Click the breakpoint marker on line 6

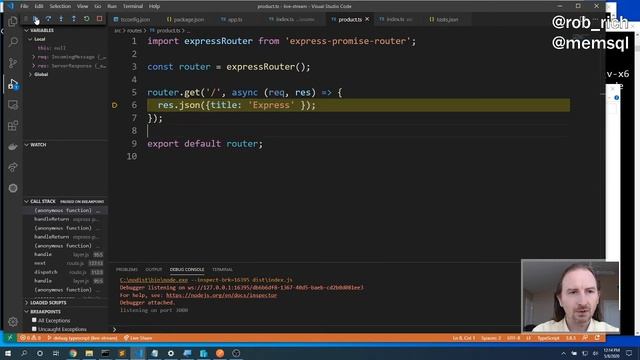115,105
